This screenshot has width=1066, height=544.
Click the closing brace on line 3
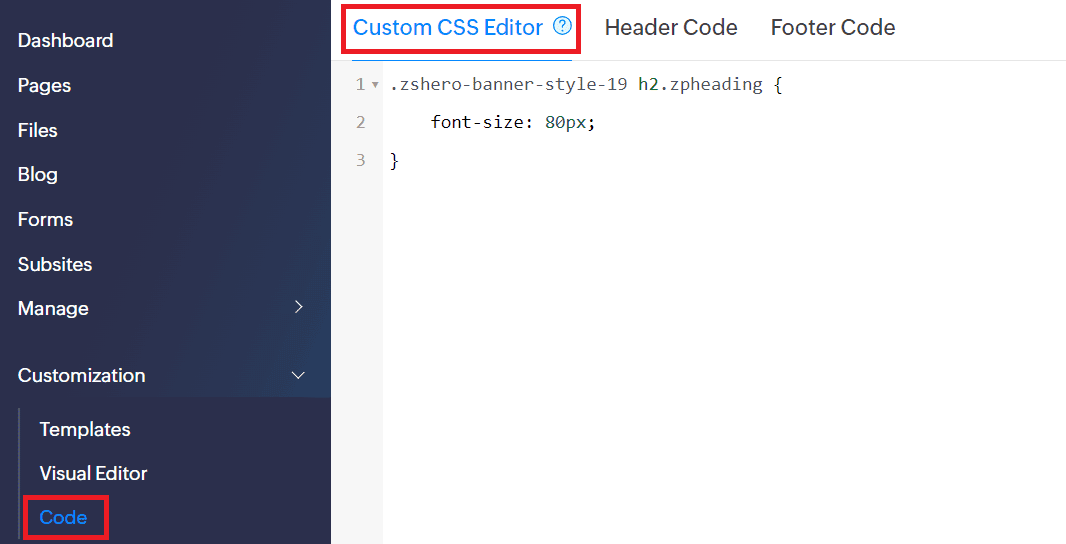point(394,160)
